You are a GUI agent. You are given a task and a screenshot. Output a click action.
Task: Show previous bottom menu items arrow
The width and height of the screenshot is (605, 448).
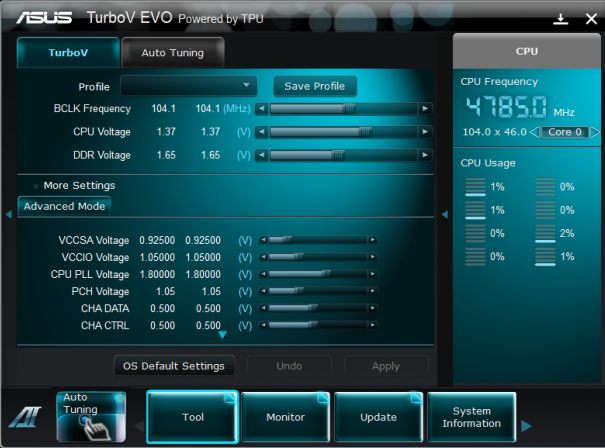pos(139,426)
